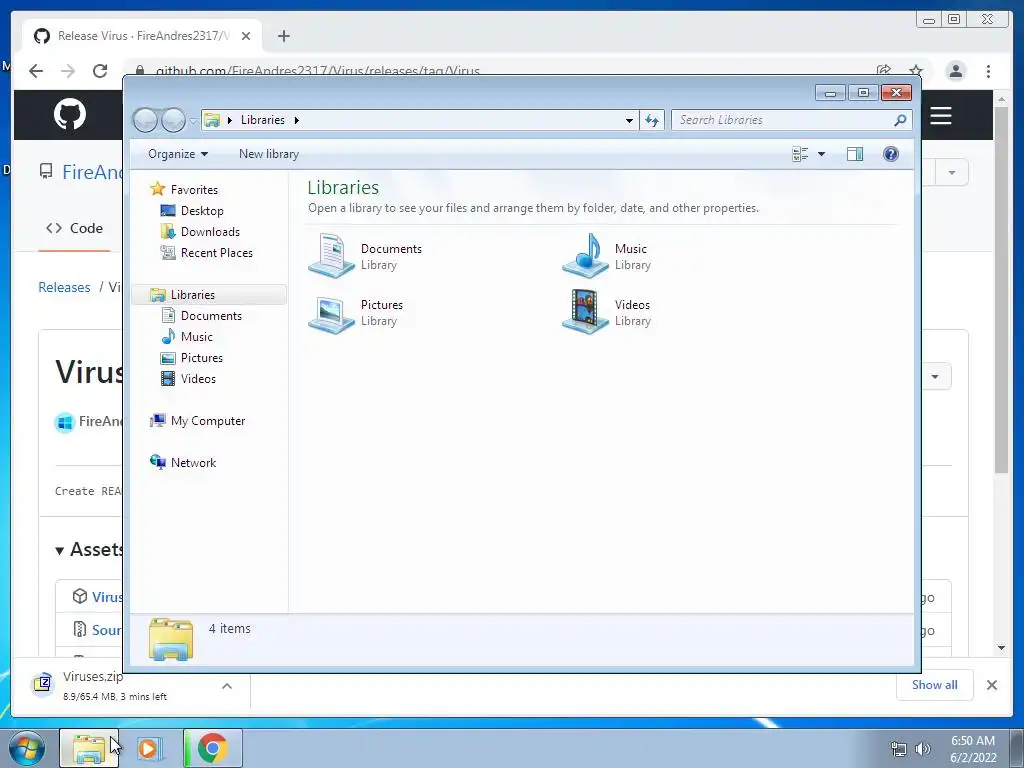Open the view options dropdown arrow
The image size is (1024, 768).
click(x=822, y=154)
